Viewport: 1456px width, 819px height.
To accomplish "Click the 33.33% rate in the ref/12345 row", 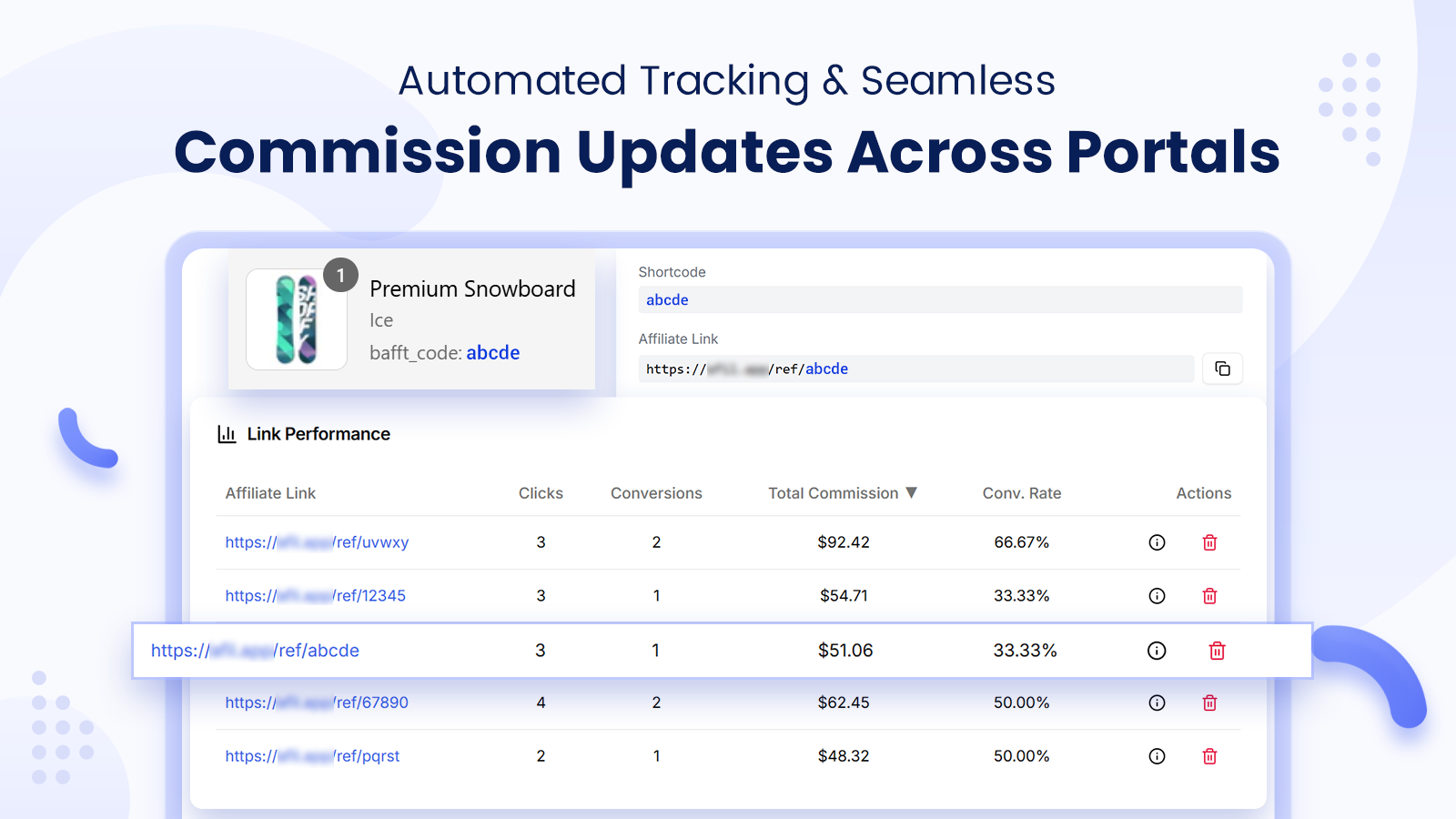I will [1022, 596].
